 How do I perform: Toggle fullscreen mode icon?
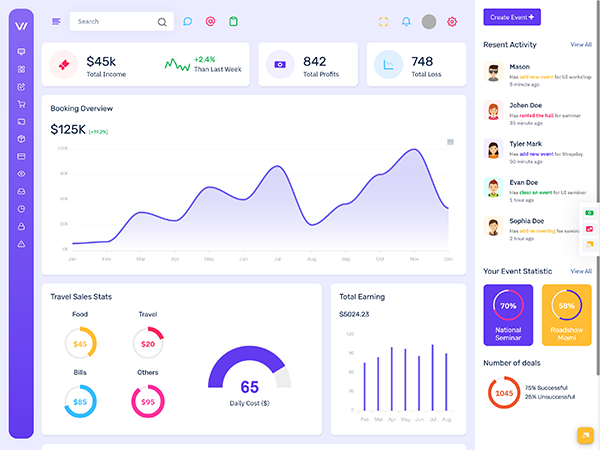click(383, 21)
